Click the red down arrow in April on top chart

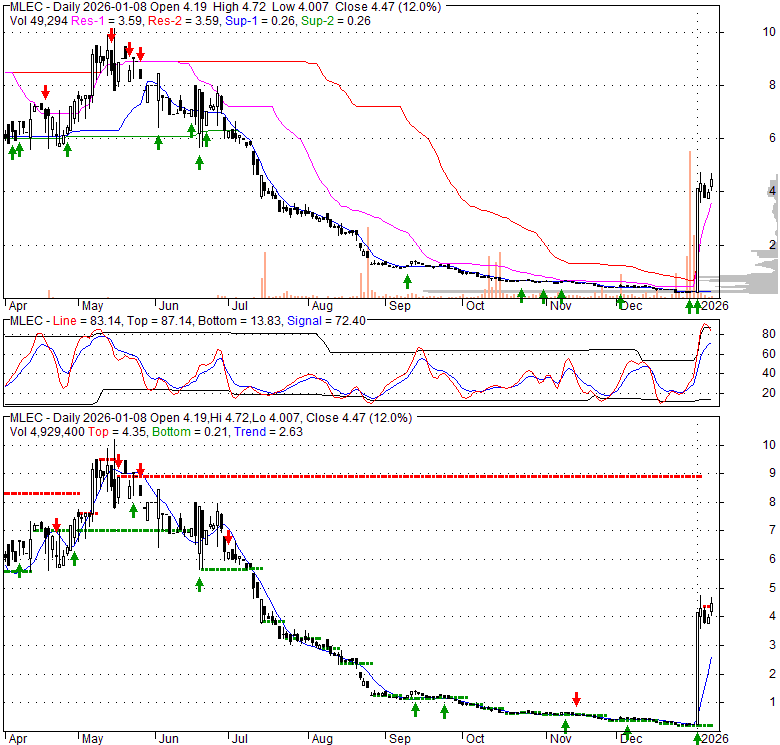pos(45,93)
